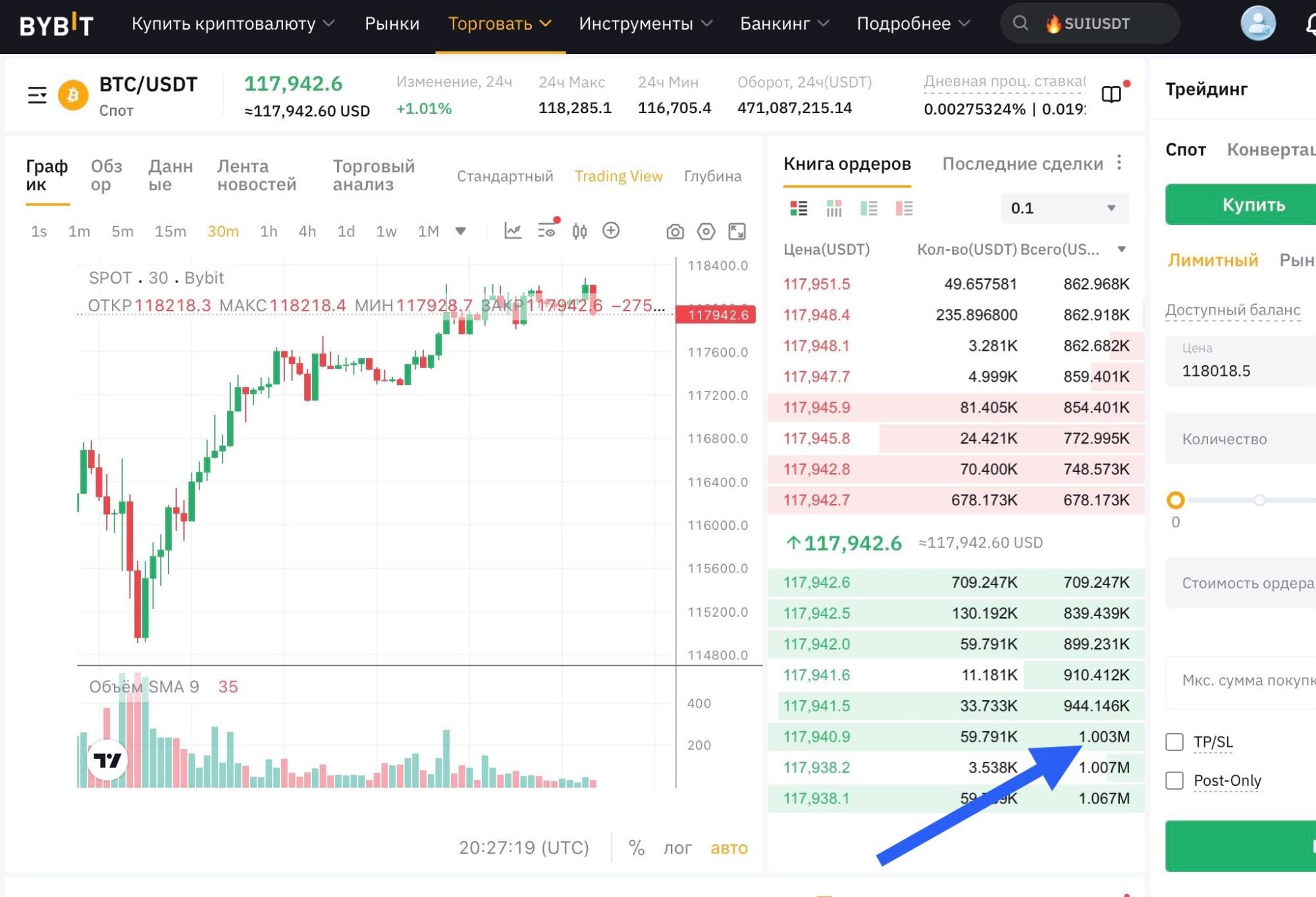Expand more timeframes arrow after 1M

coord(461,231)
